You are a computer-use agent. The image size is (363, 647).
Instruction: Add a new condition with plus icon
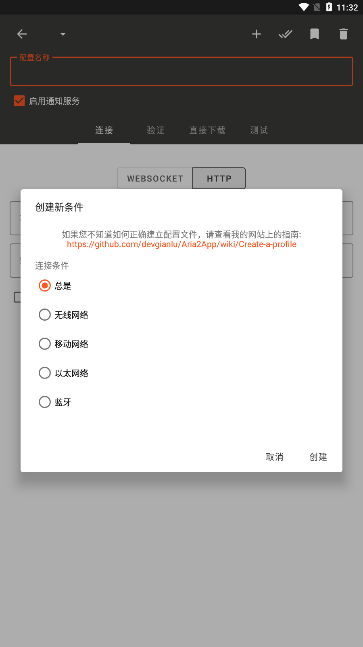pyautogui.click(x=256, y=34)
